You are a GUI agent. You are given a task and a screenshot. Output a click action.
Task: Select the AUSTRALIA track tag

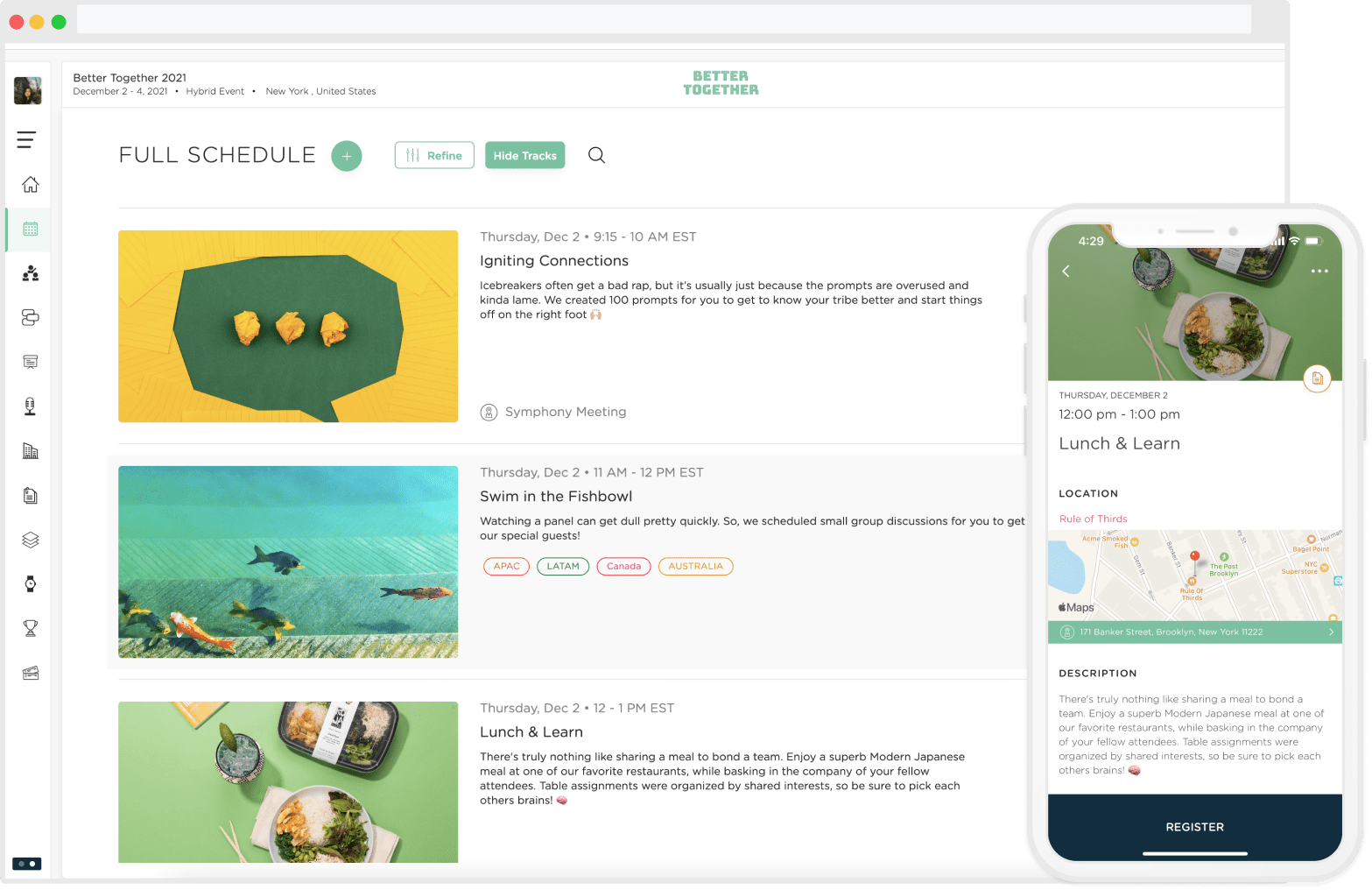(x=696, y=567)
